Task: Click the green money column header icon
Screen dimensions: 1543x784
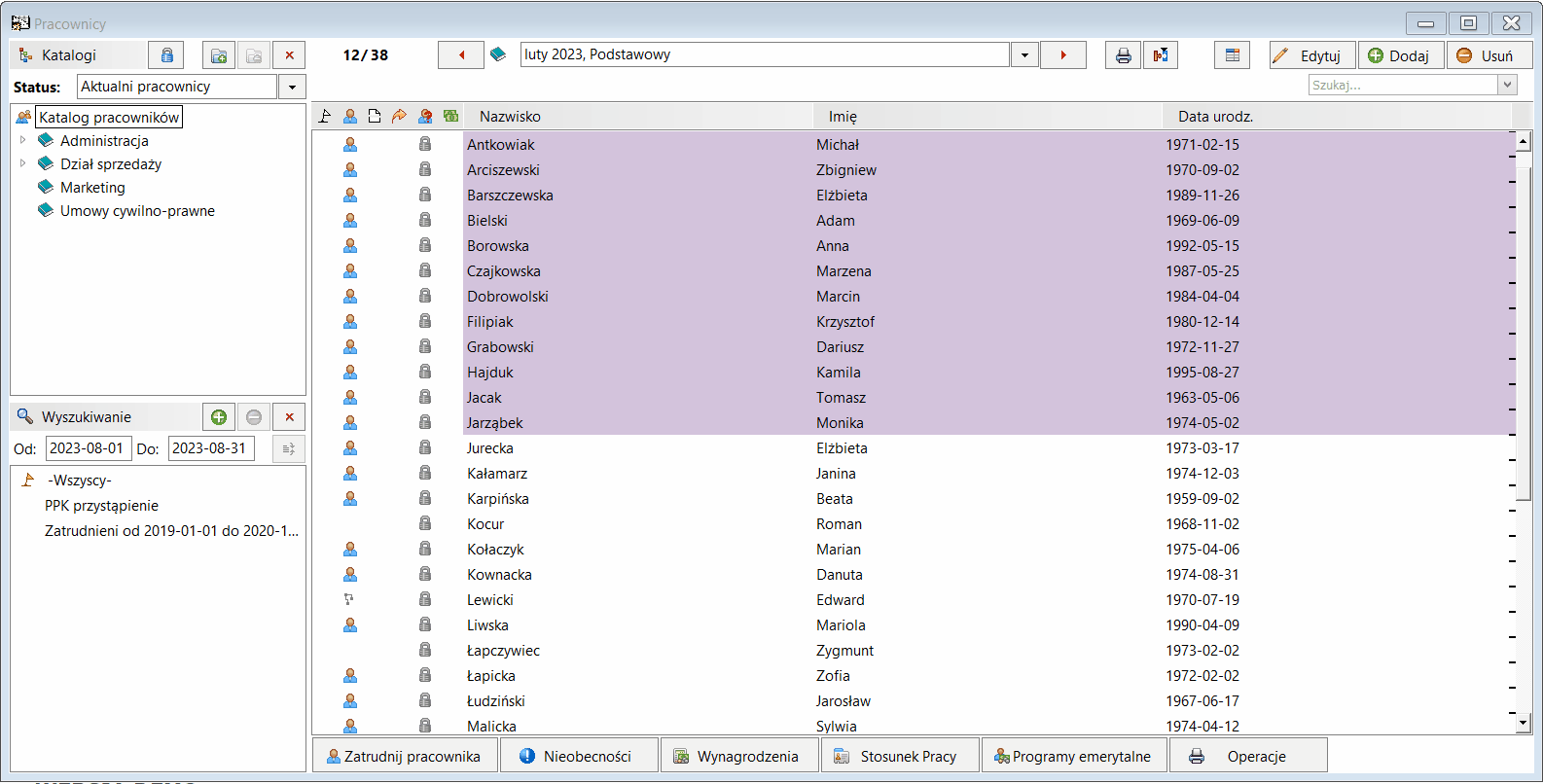Action: pyautogui.click(x=450, y=117)
